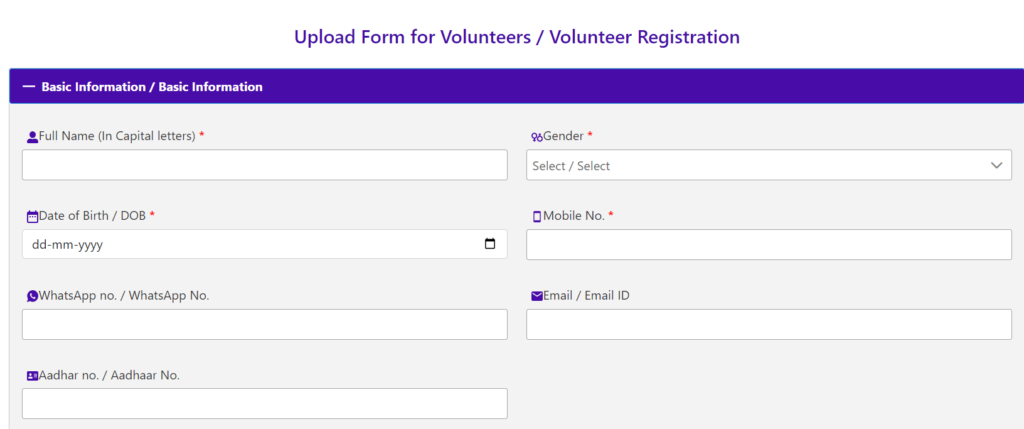
Task: Select the WhatsApp No. input field
Action: point(264,324)
